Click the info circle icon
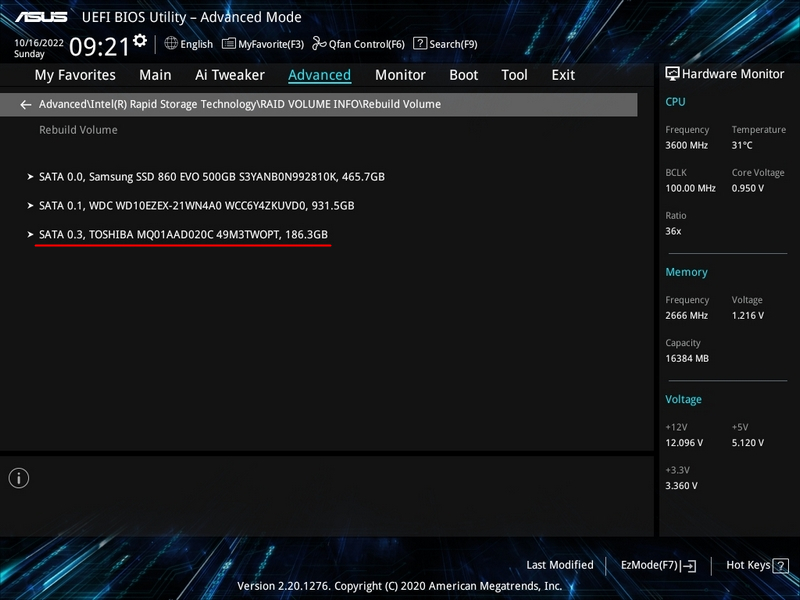800x600 pixels. pyautogui.click(x=19, y=478)
